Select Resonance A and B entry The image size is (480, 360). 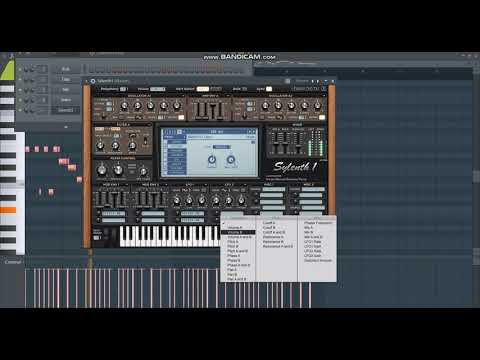[x=278, y=246]
